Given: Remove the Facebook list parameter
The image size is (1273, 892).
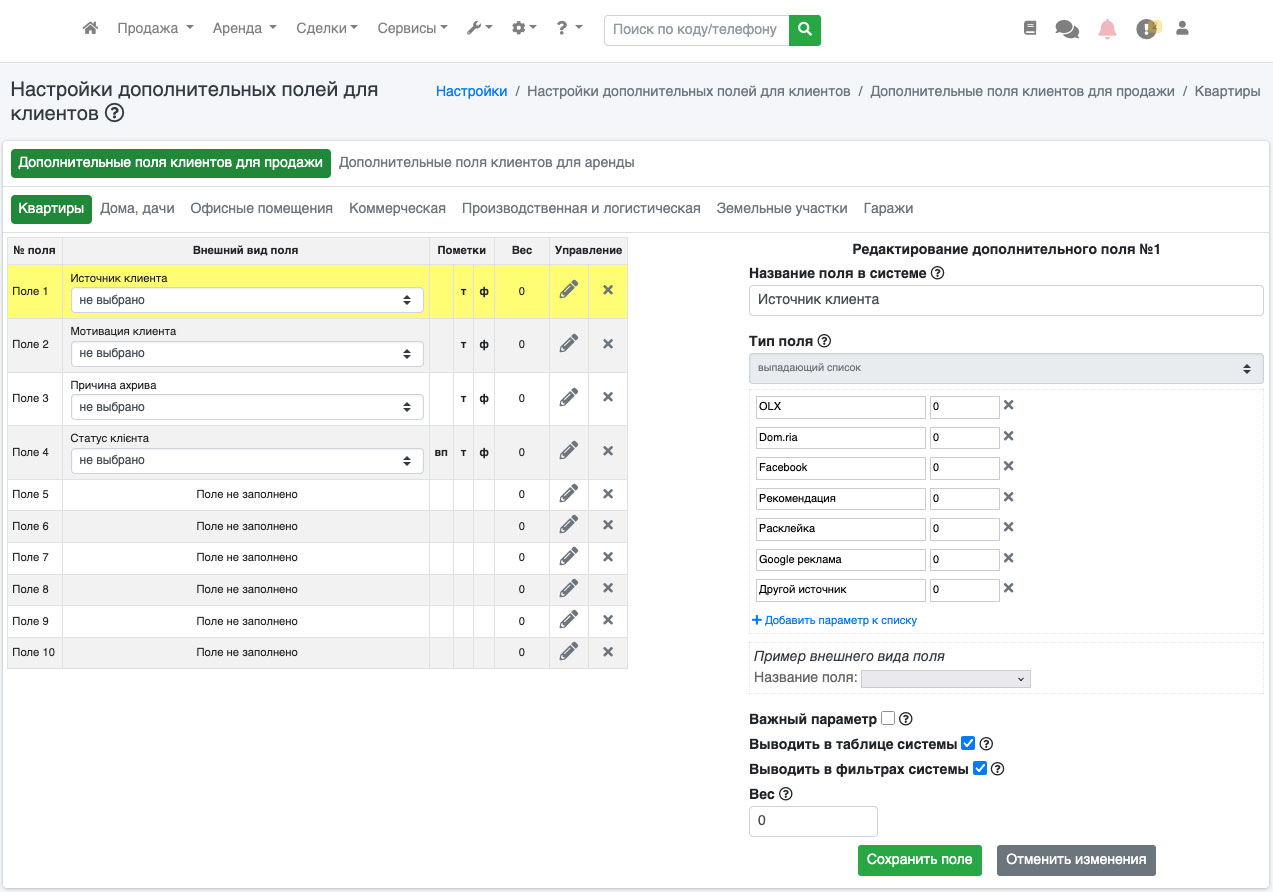Looking at the screenshot, I should [x=1008, y=466].
